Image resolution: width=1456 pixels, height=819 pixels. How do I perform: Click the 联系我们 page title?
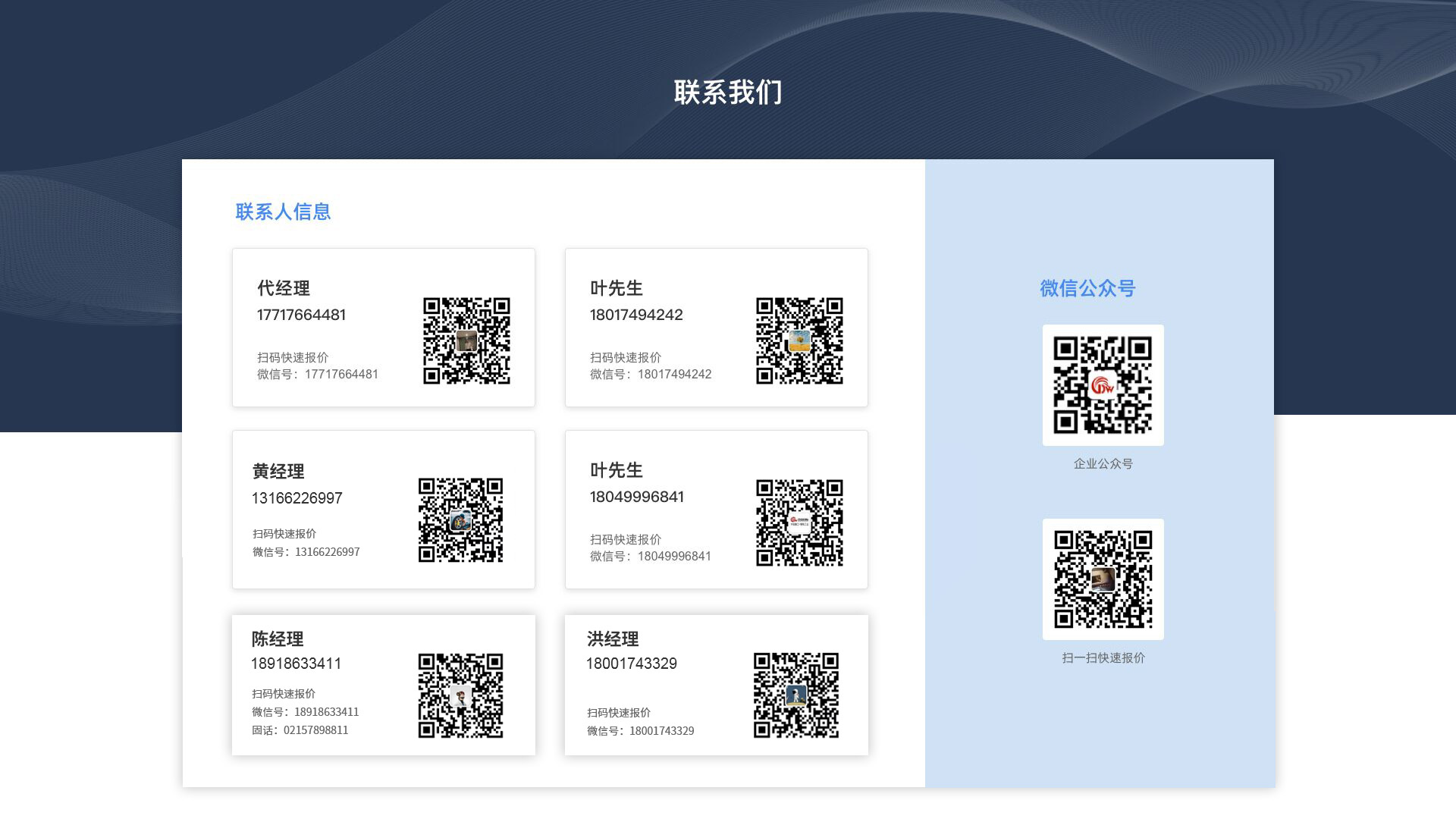[728, 93]
